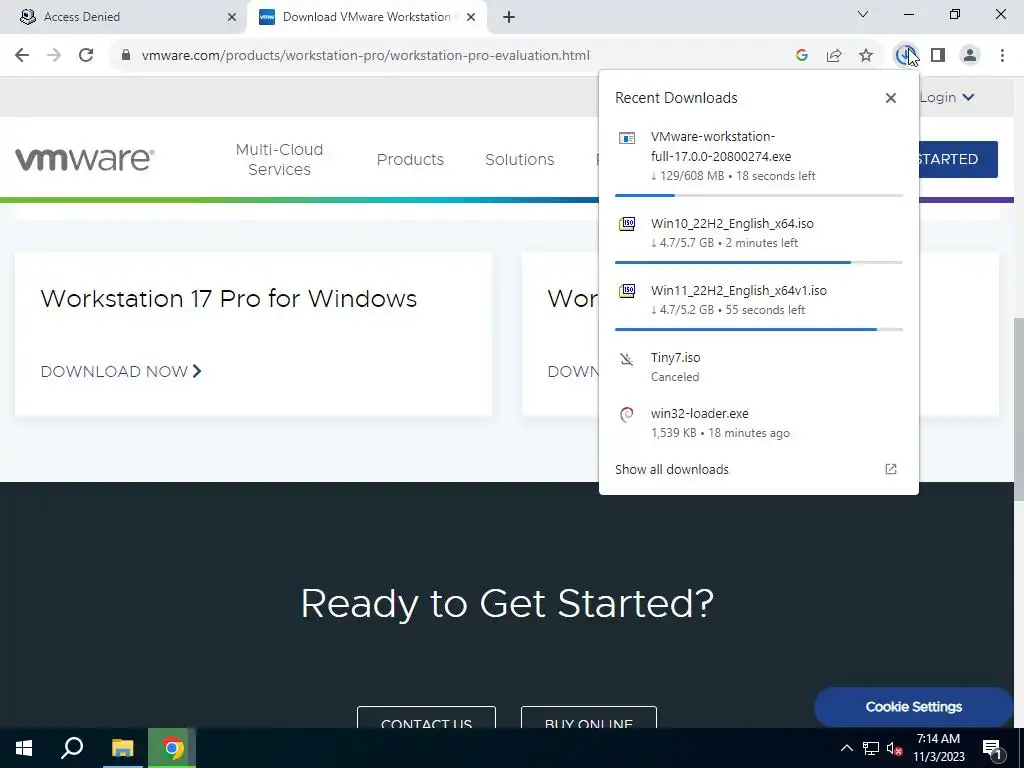The image size is (1024, 768).
Task: Click the VMware-workstation exe file icon
Action: pyautogui.click(x=627, y=138)
